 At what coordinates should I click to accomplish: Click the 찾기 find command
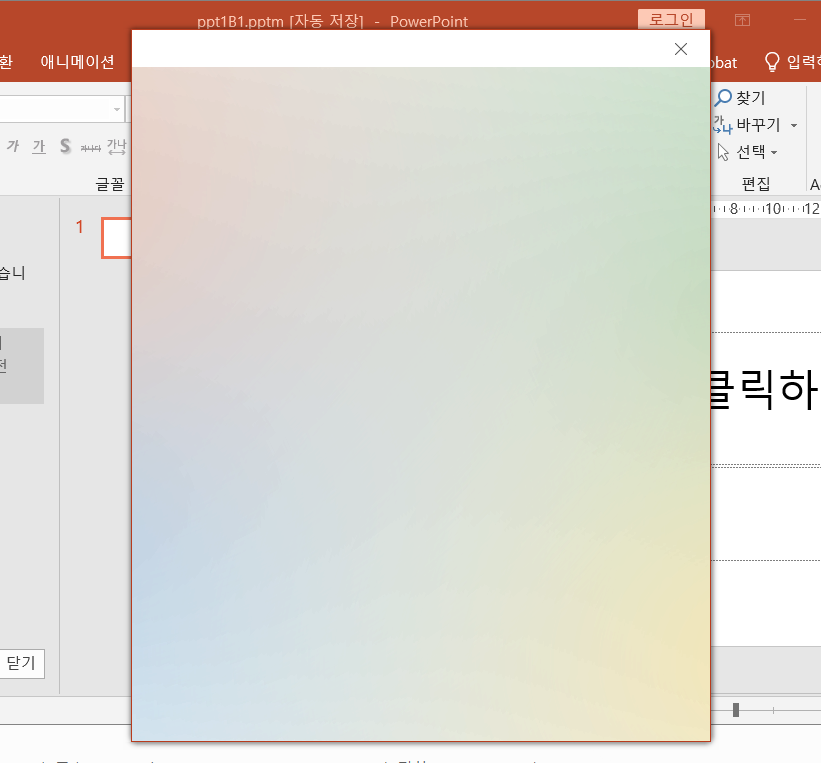pos(740,97)
